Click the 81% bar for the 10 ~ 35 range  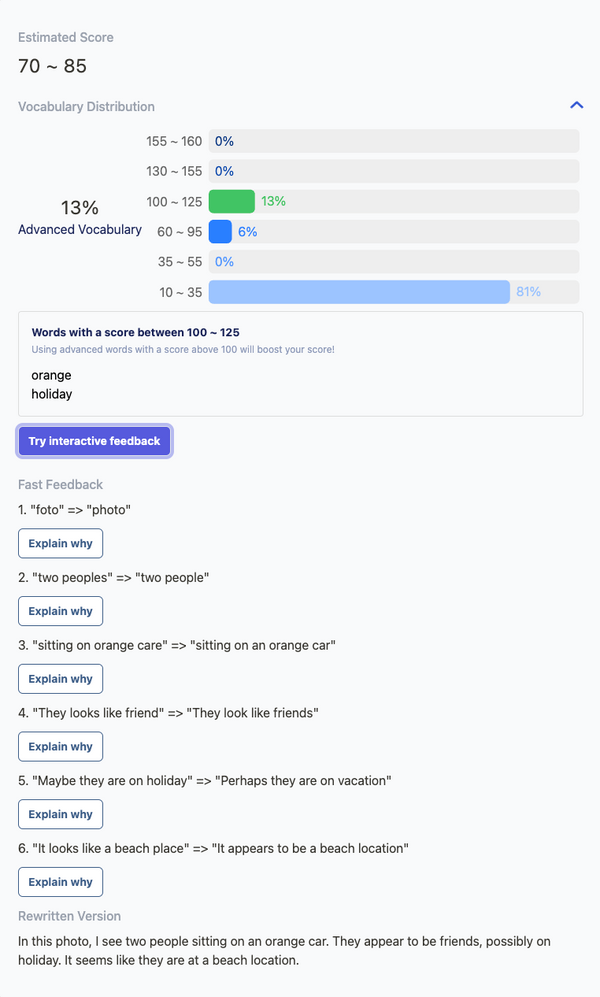pos(360,291)
